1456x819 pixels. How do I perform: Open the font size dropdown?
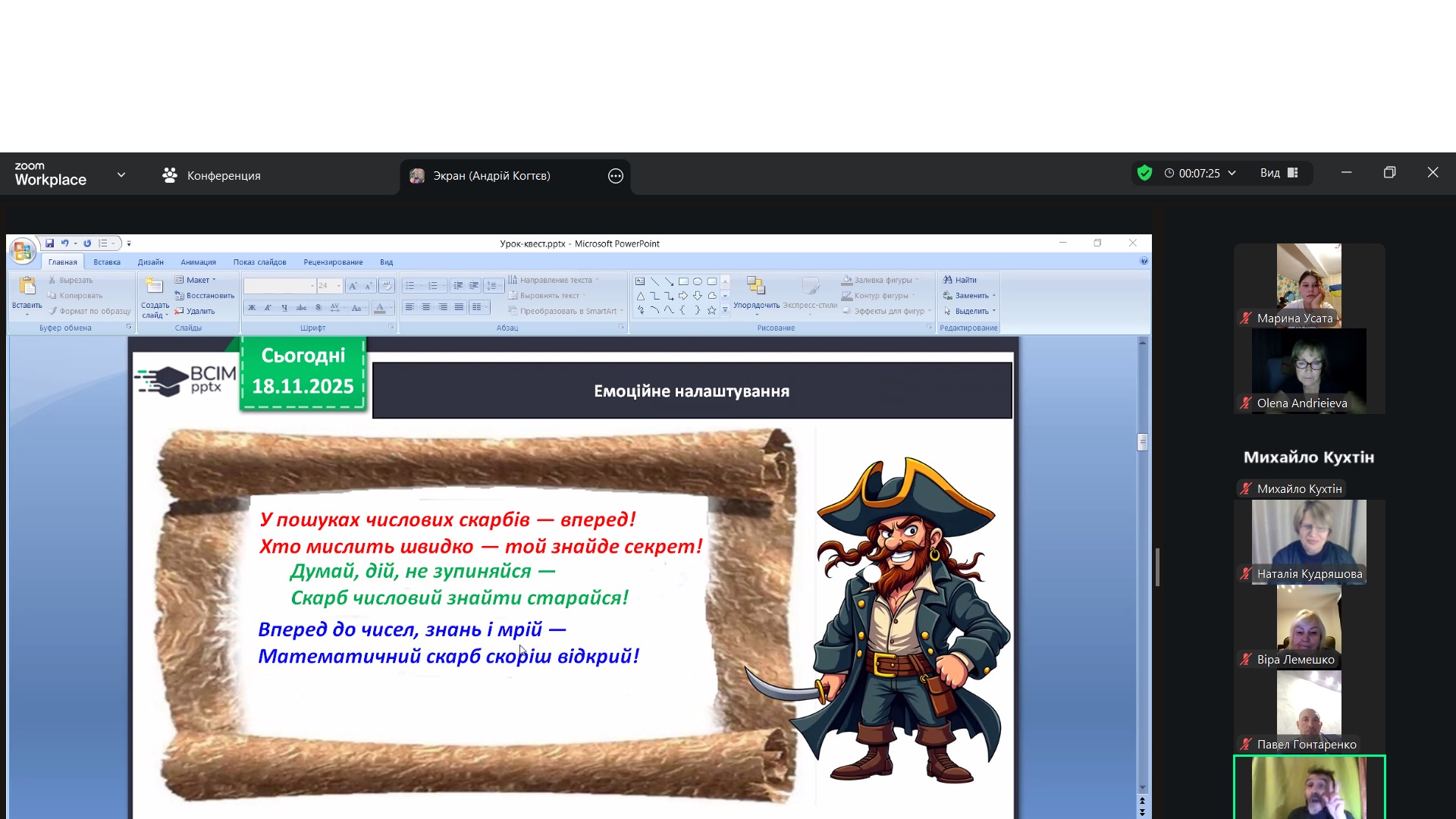point(338,286)
